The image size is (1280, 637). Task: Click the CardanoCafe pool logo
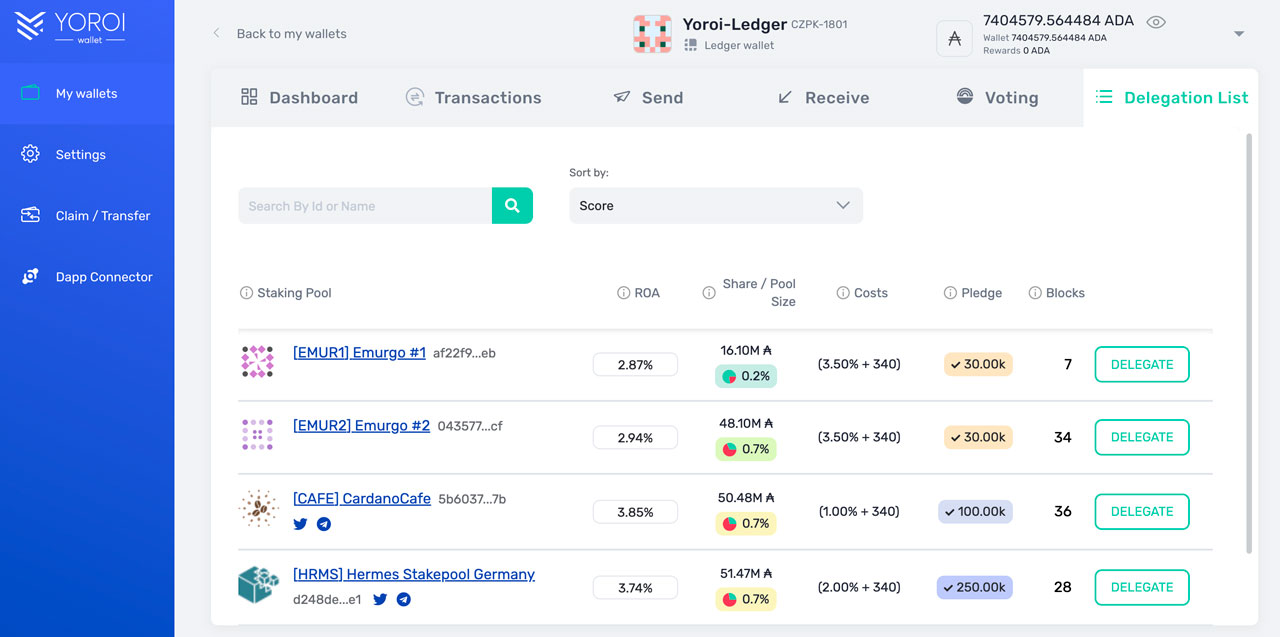pos(258,509)
